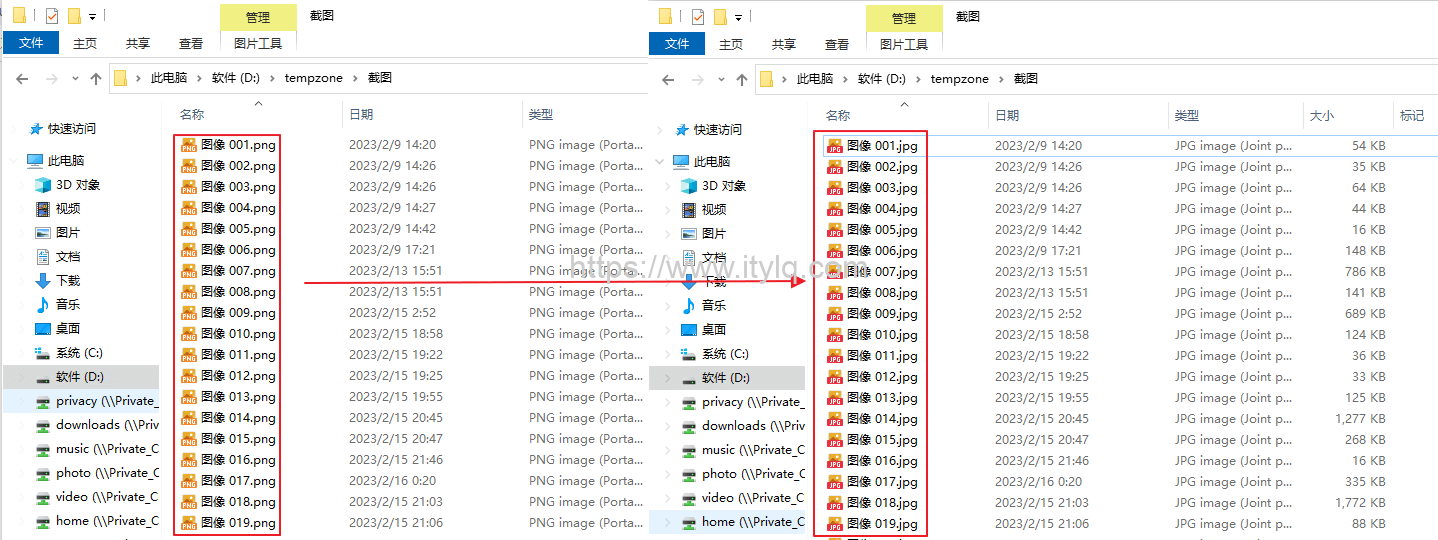1438x540 pixels.
Task: Click the JPG file icon of 图像 010.jpg
Action: pyautogui.click(x=834, y=335)
